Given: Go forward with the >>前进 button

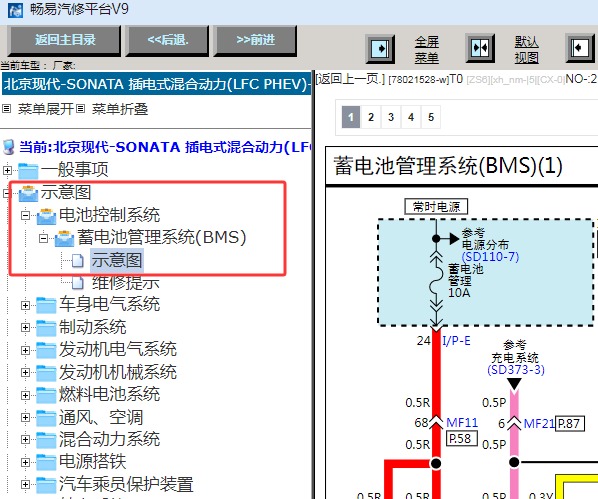Looking at the screenshot, I should tap(255, 40).
